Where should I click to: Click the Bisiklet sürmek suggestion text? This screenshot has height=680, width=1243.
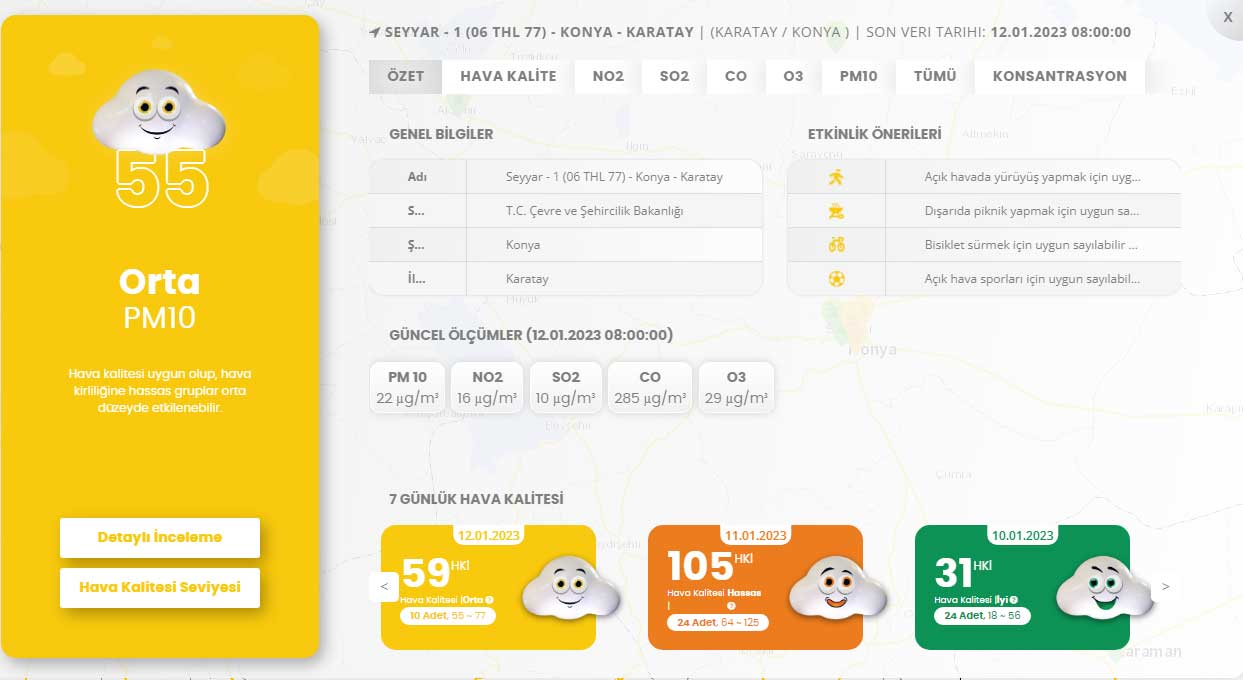coord(1031,245)
